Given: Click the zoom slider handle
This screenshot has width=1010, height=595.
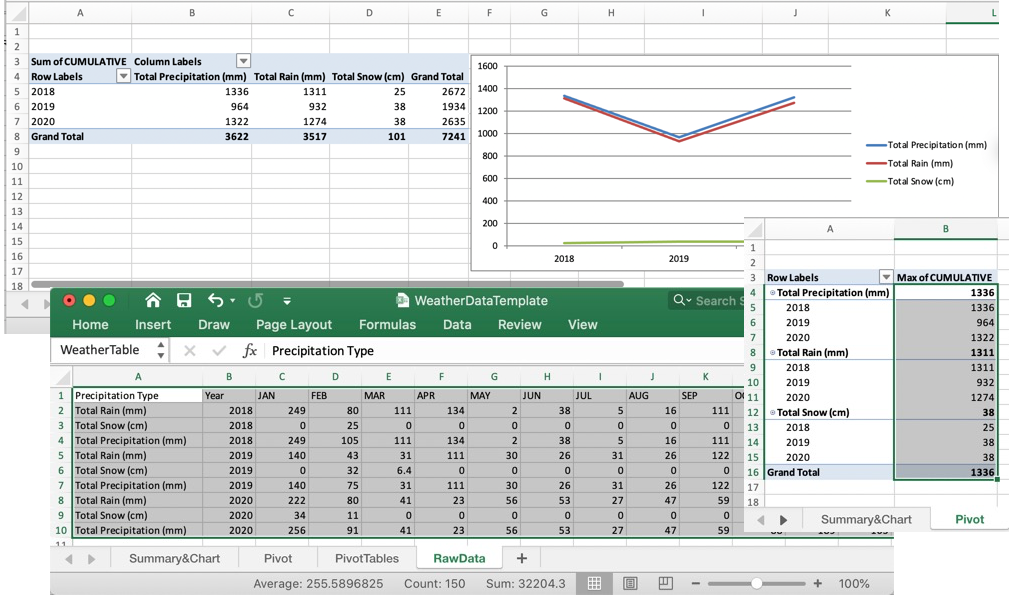Looking at the screenshot, I should click(x=757, y=583).
